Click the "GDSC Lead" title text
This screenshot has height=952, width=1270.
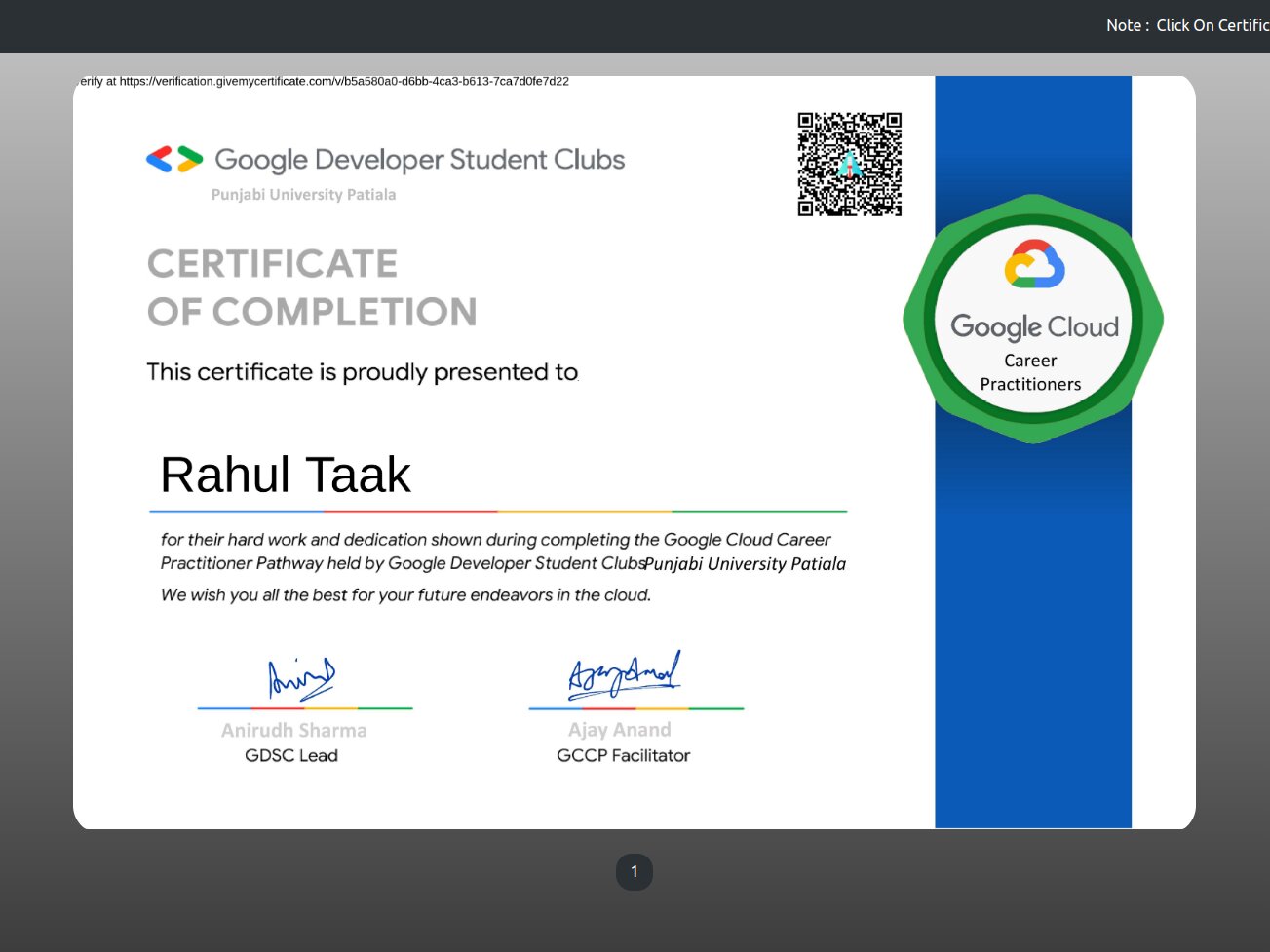[x=291, y=755]
